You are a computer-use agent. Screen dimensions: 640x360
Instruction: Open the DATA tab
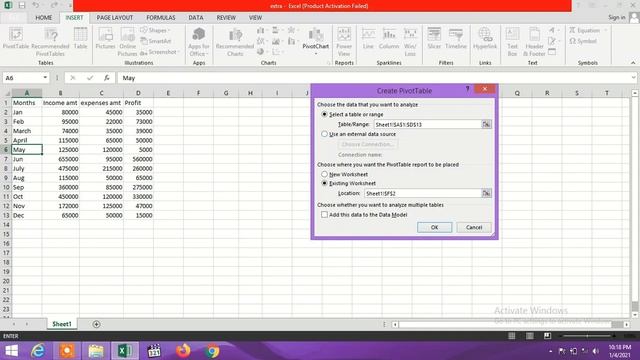pos(196,18)
